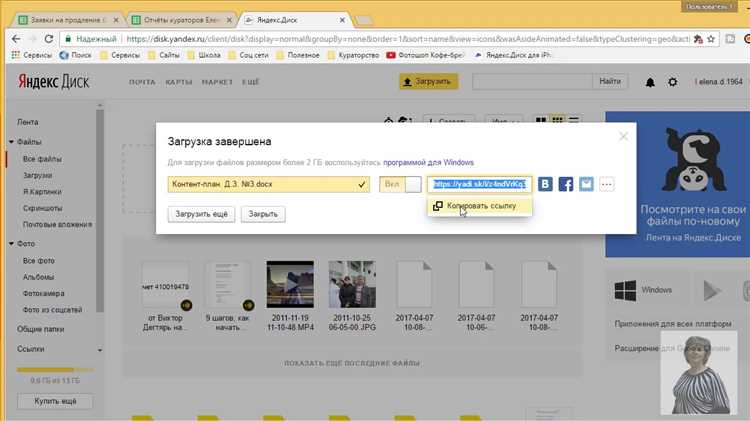
Task: Collapse the Фото section in sidebar
Action: point(8,243)
